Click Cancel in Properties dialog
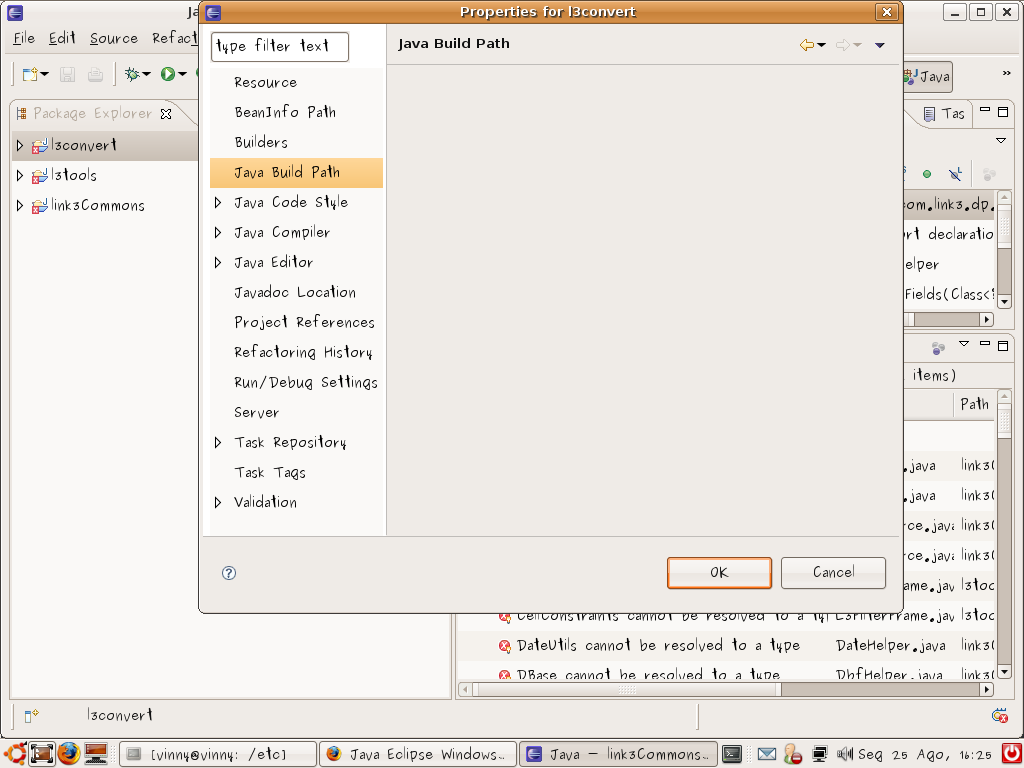 833,573
